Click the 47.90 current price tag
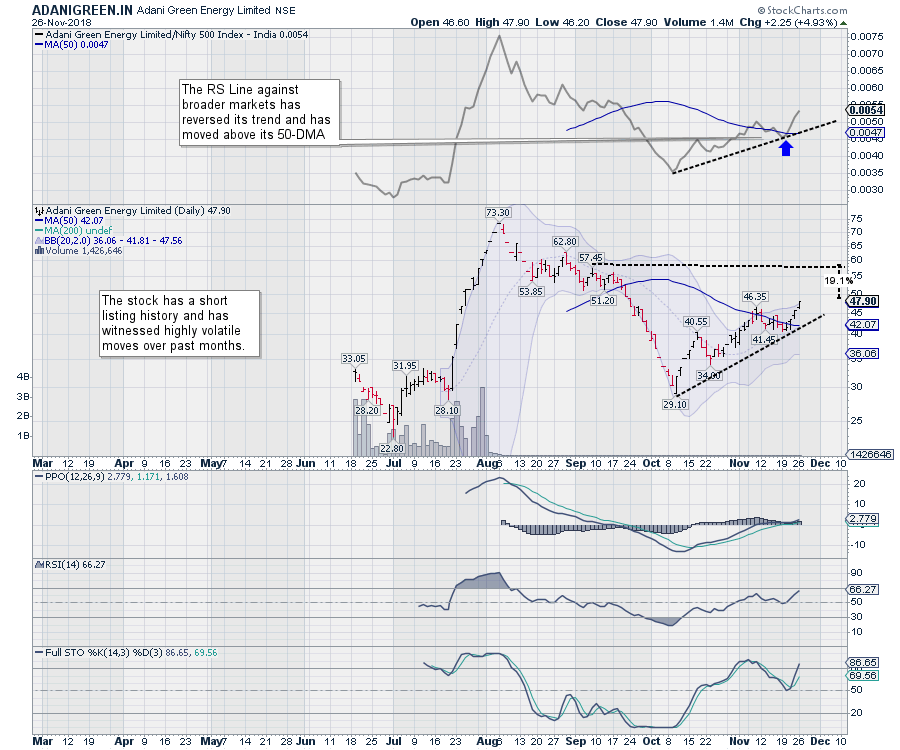 pyautogui.click(x=863, y=302)
